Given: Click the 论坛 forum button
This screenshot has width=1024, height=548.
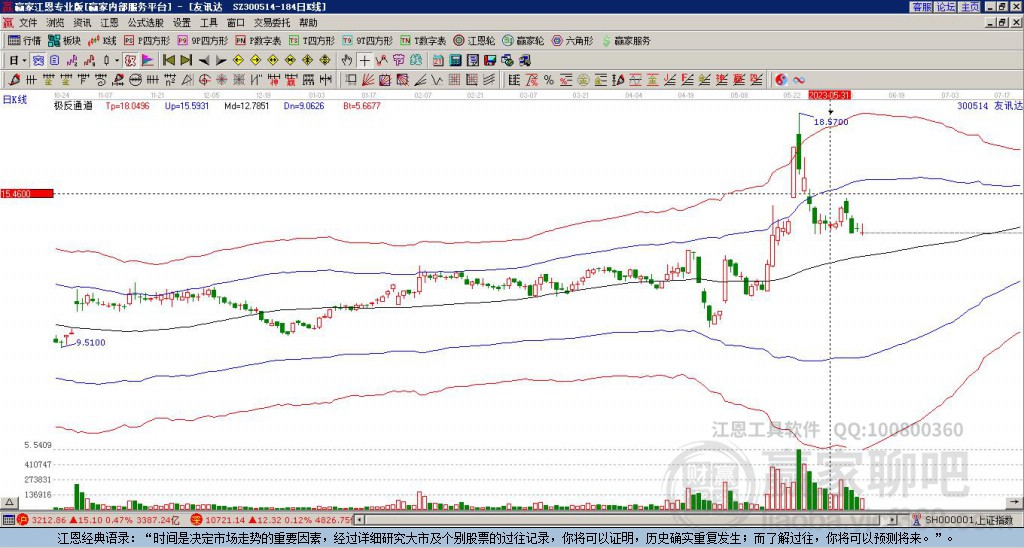Looking at the screenshot, I should click(x=946, y=7).
